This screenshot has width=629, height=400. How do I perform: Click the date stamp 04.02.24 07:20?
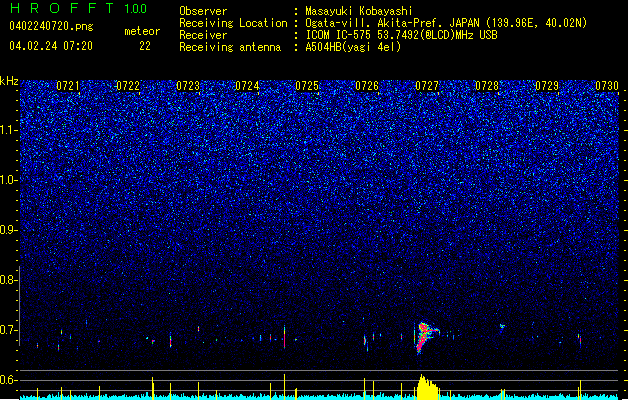coord(51,46)
